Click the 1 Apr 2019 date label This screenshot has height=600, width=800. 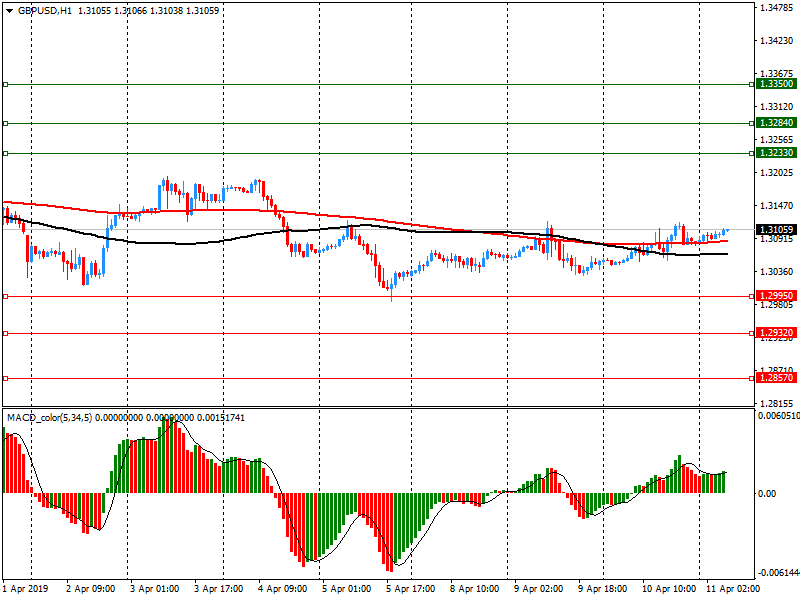pyautogui.click(x=26, y=590)
